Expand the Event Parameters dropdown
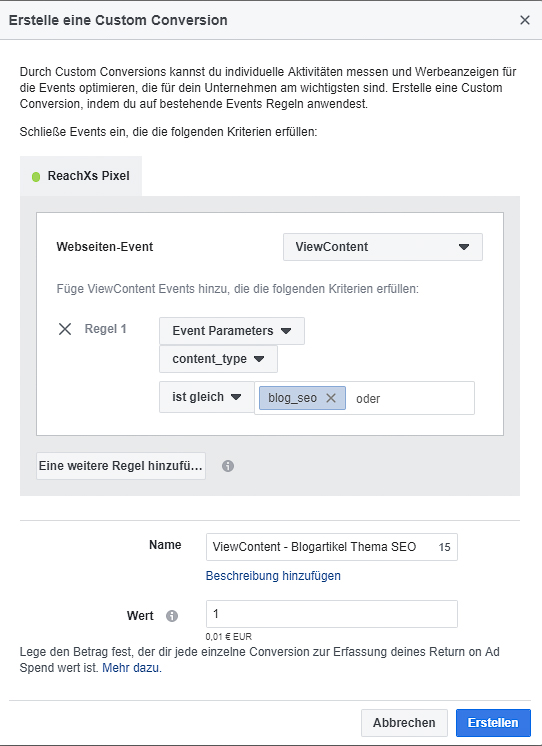The height and width of the screenshot is (746, 542). 232,331
